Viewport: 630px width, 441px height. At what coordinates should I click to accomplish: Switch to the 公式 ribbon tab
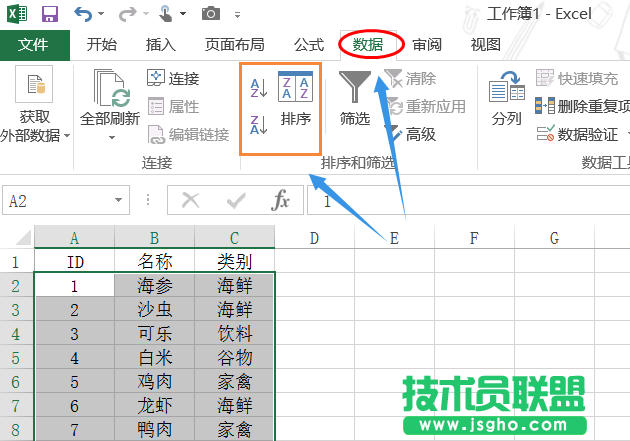[309, 45]
